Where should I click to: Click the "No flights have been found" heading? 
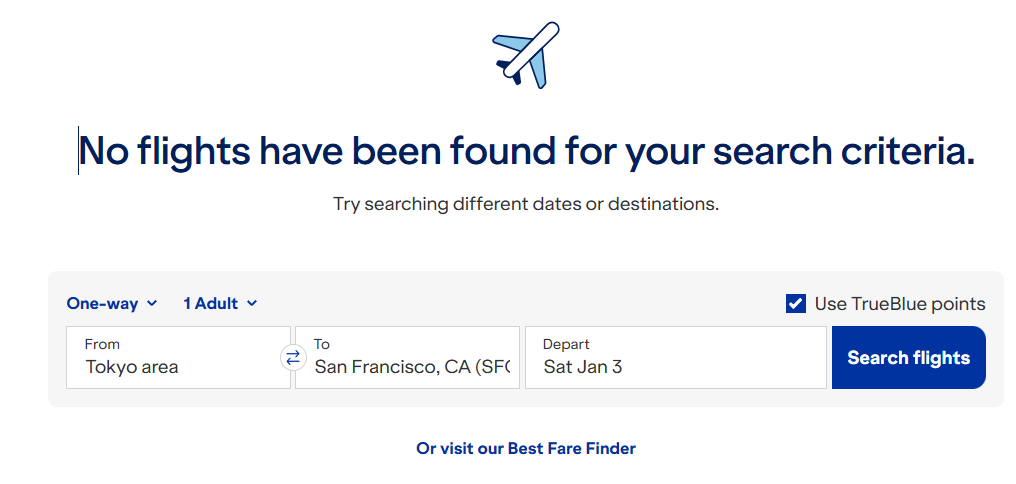click(x=526, y=151)
